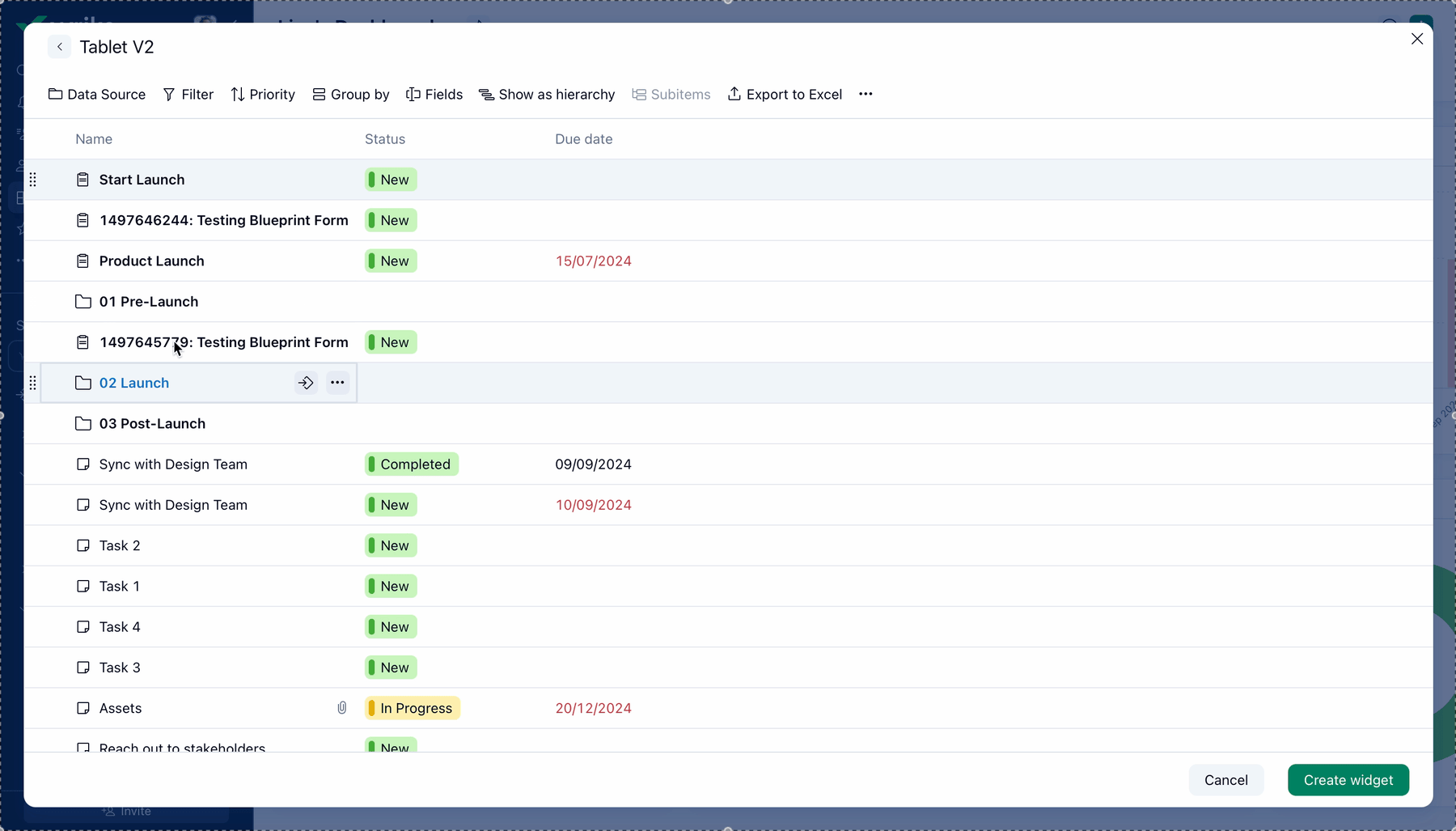Click the task icon beside Assets
1456x831 pixels.
[83, 708]
